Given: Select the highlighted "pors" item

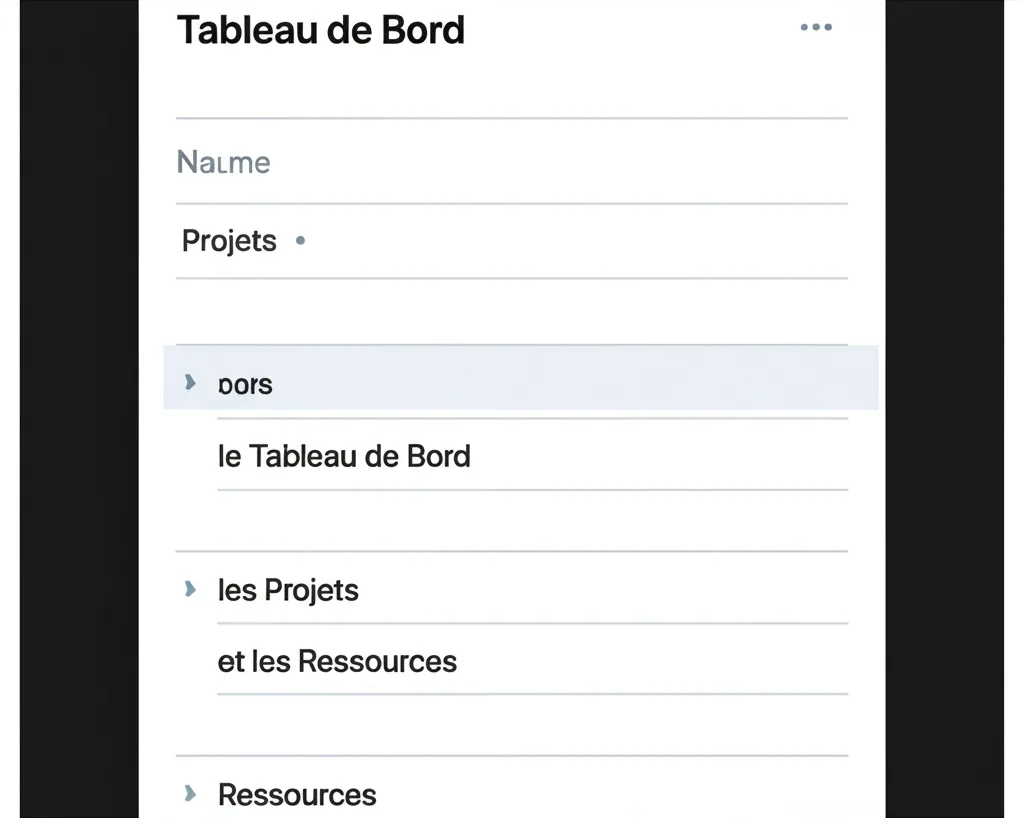Looking at the screenshot, I should point(245,385).
